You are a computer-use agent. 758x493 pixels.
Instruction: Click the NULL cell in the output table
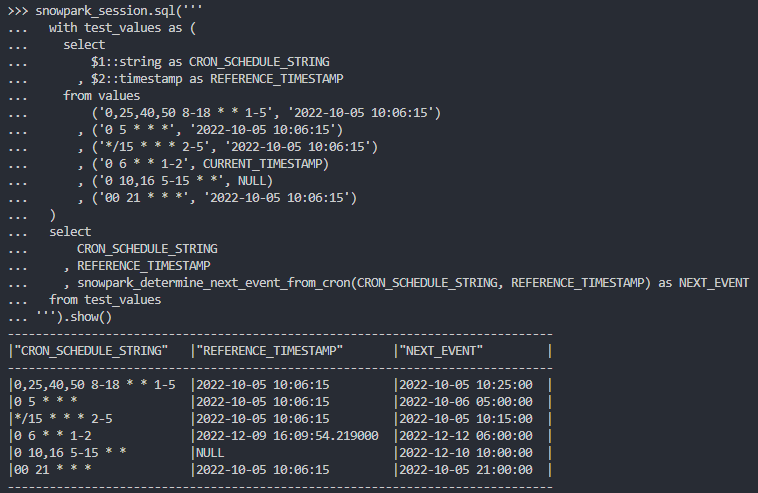pyautogui.click(x=210, y=452)
